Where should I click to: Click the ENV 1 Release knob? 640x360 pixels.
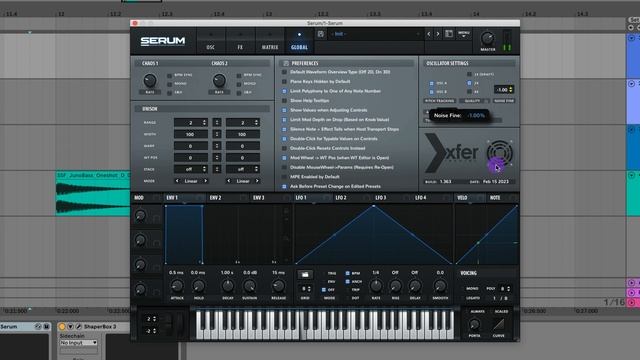click(278, 286)
